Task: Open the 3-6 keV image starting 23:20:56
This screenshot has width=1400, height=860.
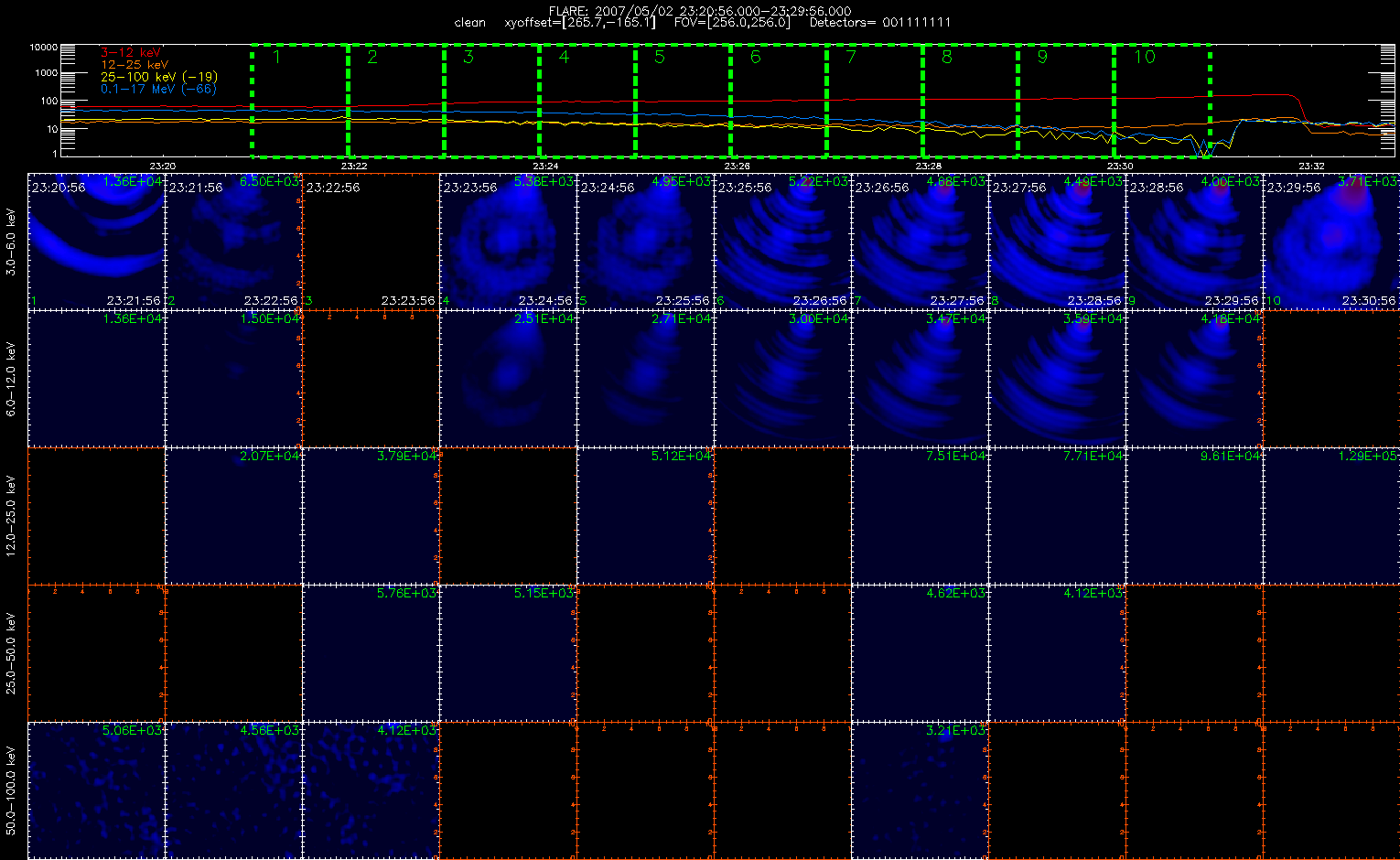Action: pyautogui.click(x=97, y=241)
